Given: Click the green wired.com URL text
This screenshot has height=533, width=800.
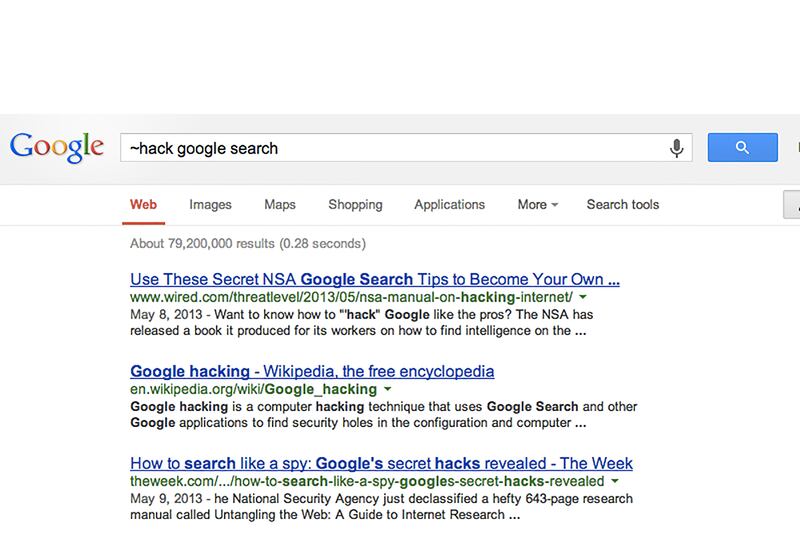Looking at the screenshot, I should pos(351,298).
